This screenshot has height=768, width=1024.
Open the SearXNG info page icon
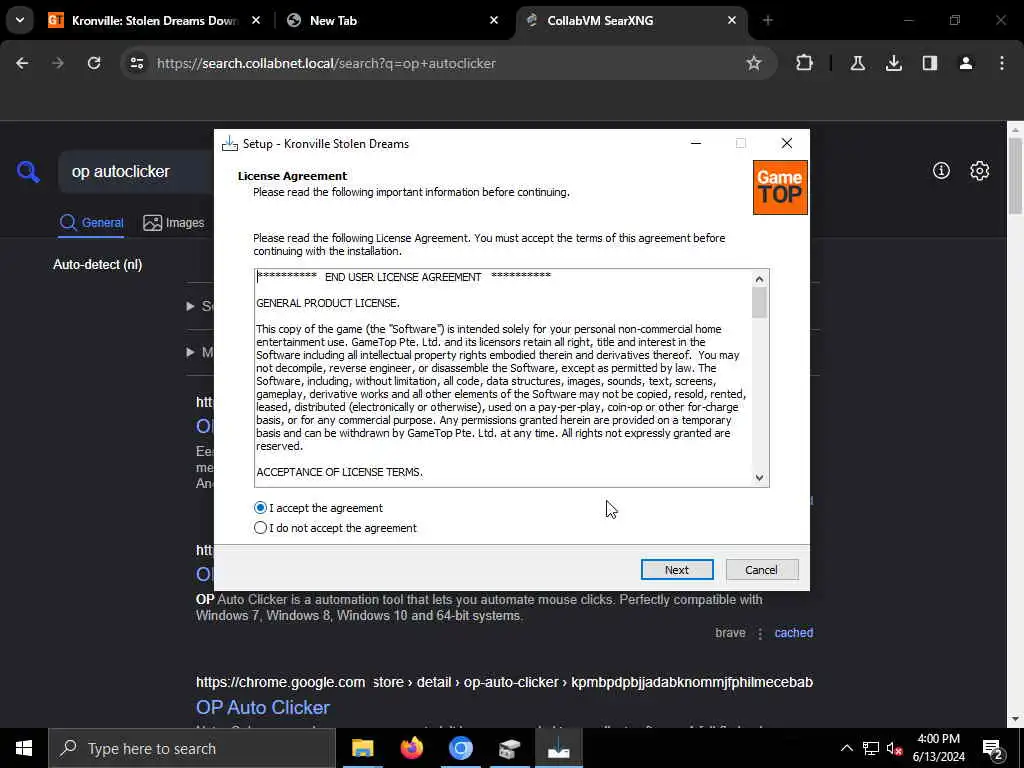pos(941,171)
